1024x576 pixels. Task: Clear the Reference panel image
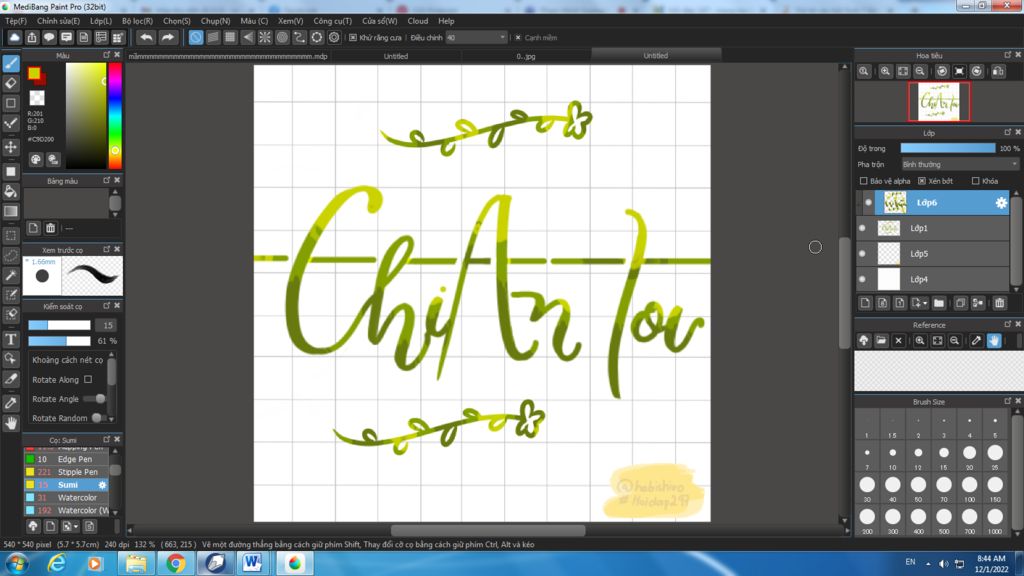[899, 340]
